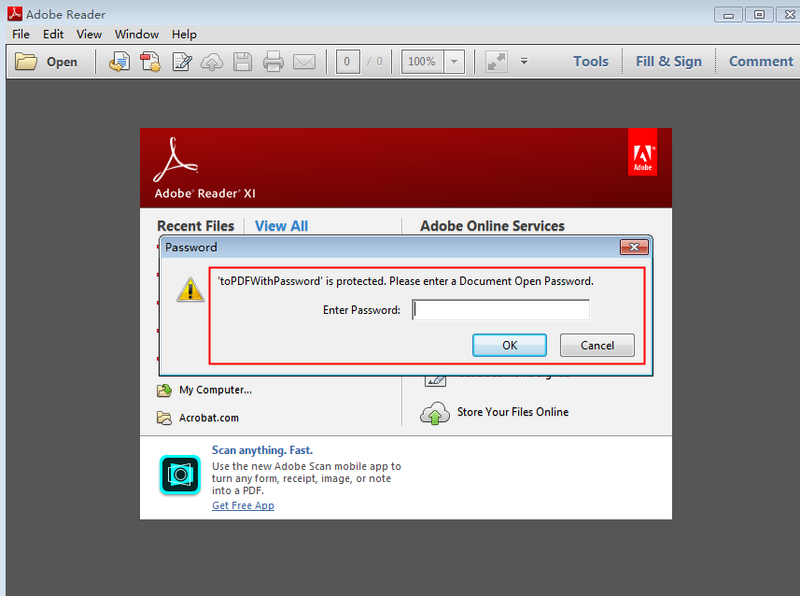Click the Share document icon
The image size is (800, 596).
[x=119, y=61]
